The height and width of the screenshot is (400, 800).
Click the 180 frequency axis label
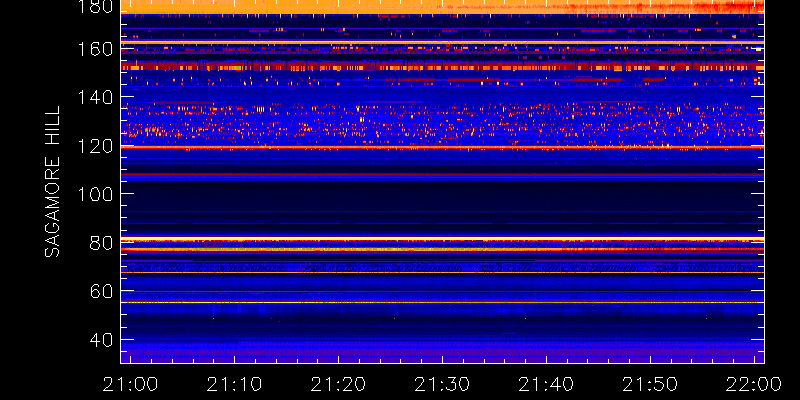point(94,6)
